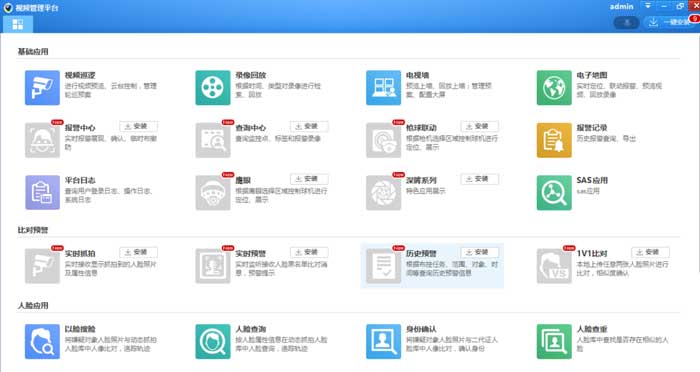
Task: Install the 历史预警 module
Action: pyautogui.click(x=479, y=252)
